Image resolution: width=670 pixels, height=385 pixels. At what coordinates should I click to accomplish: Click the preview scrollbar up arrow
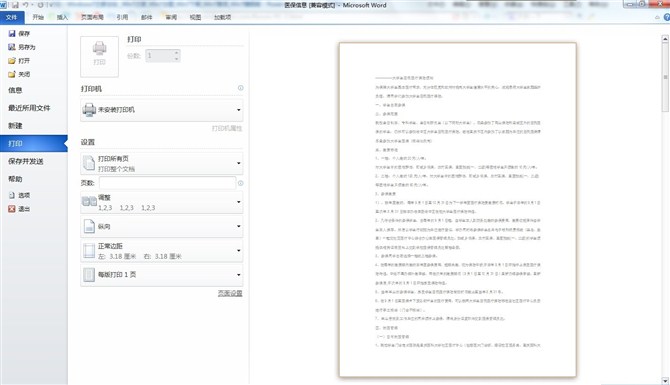[665, 39]
